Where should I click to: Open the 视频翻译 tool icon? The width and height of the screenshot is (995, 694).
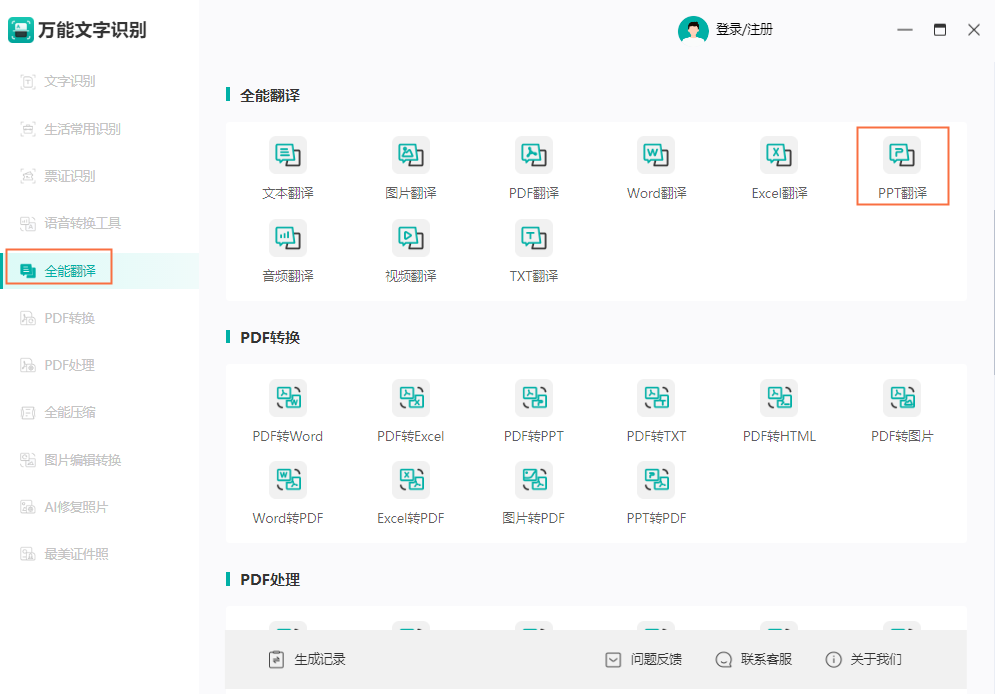411,238
